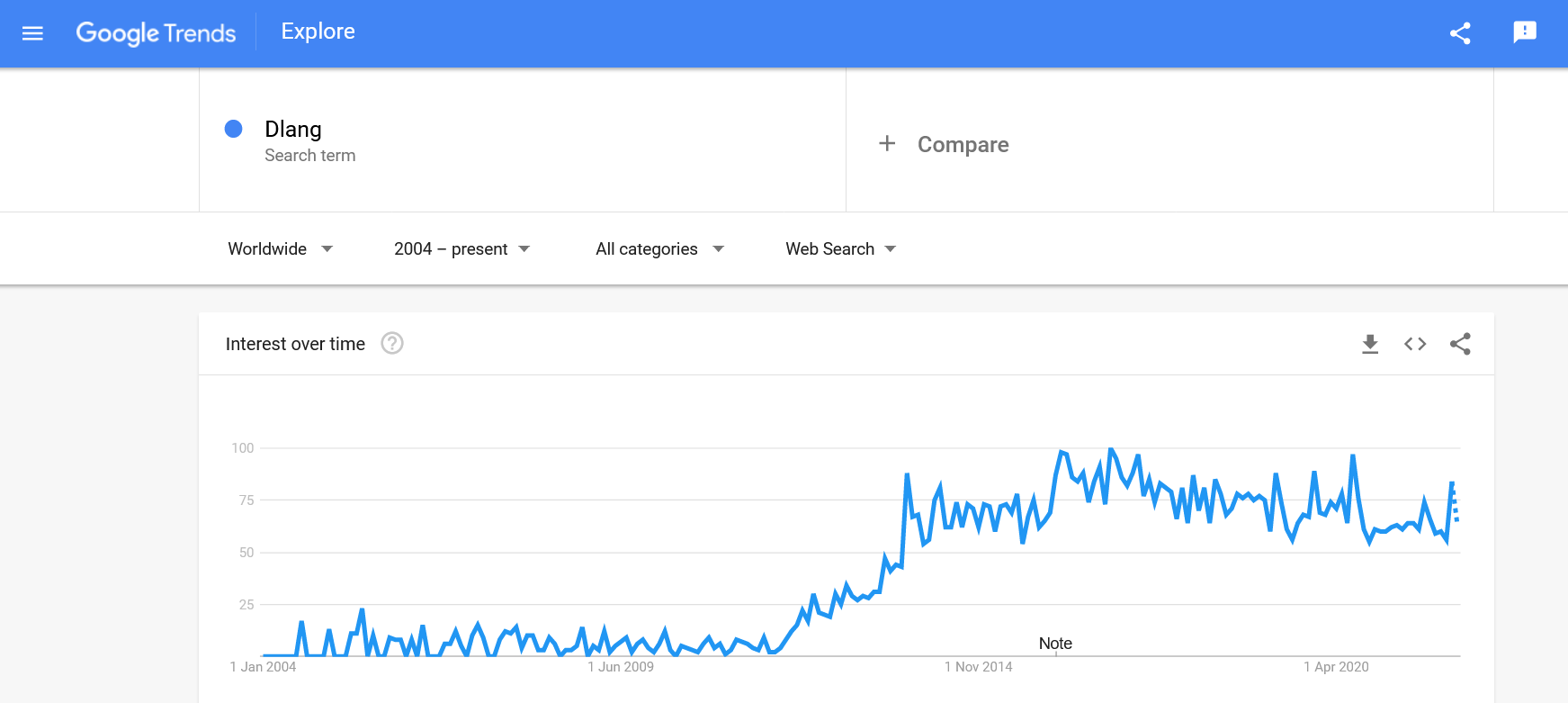
Task: Click the Note marker on chart
Action: click(x=1055, y=644)
